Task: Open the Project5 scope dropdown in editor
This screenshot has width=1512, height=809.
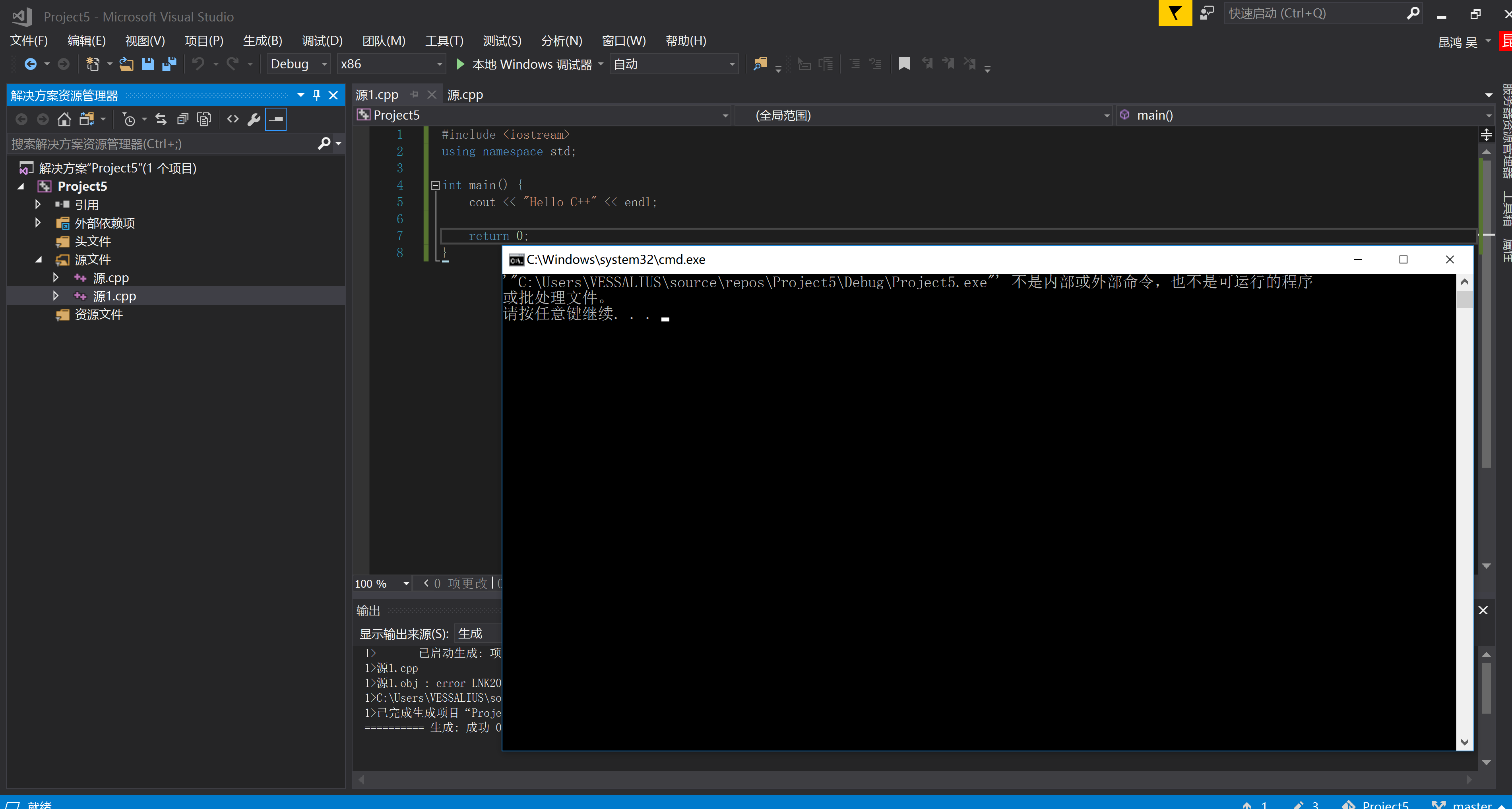Action: point(543,116)
